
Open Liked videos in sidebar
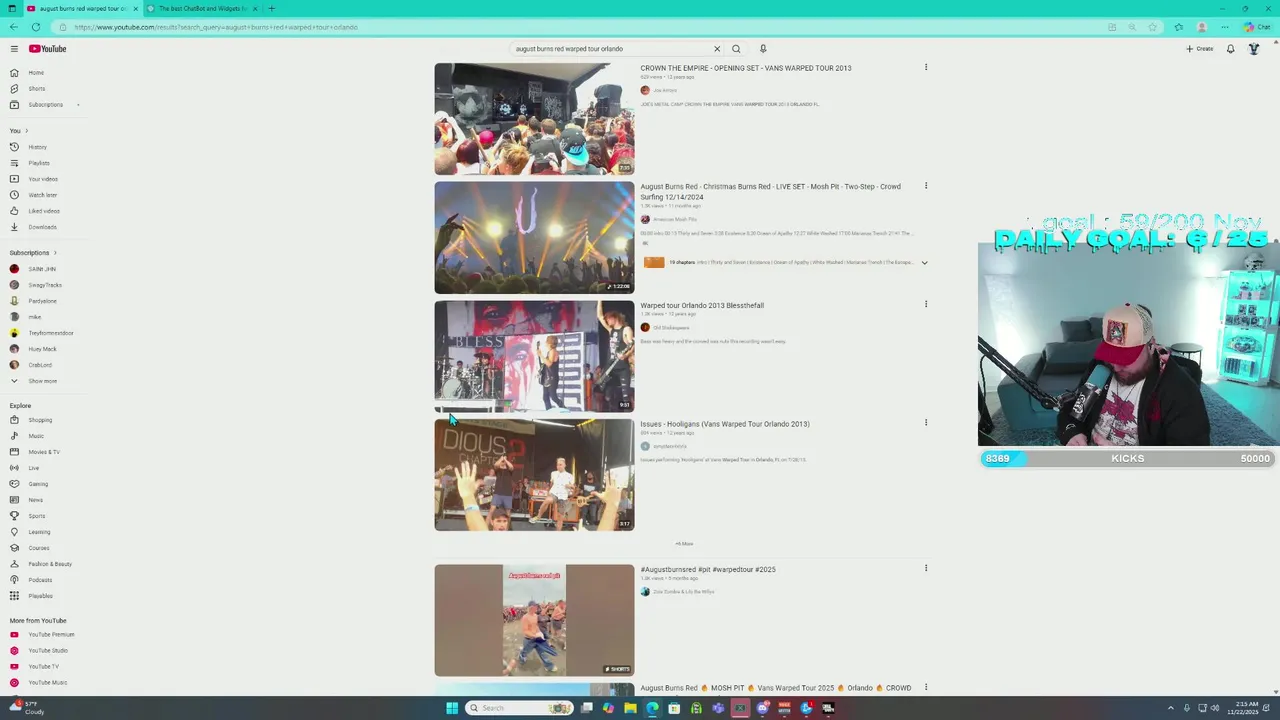(43, 211)
